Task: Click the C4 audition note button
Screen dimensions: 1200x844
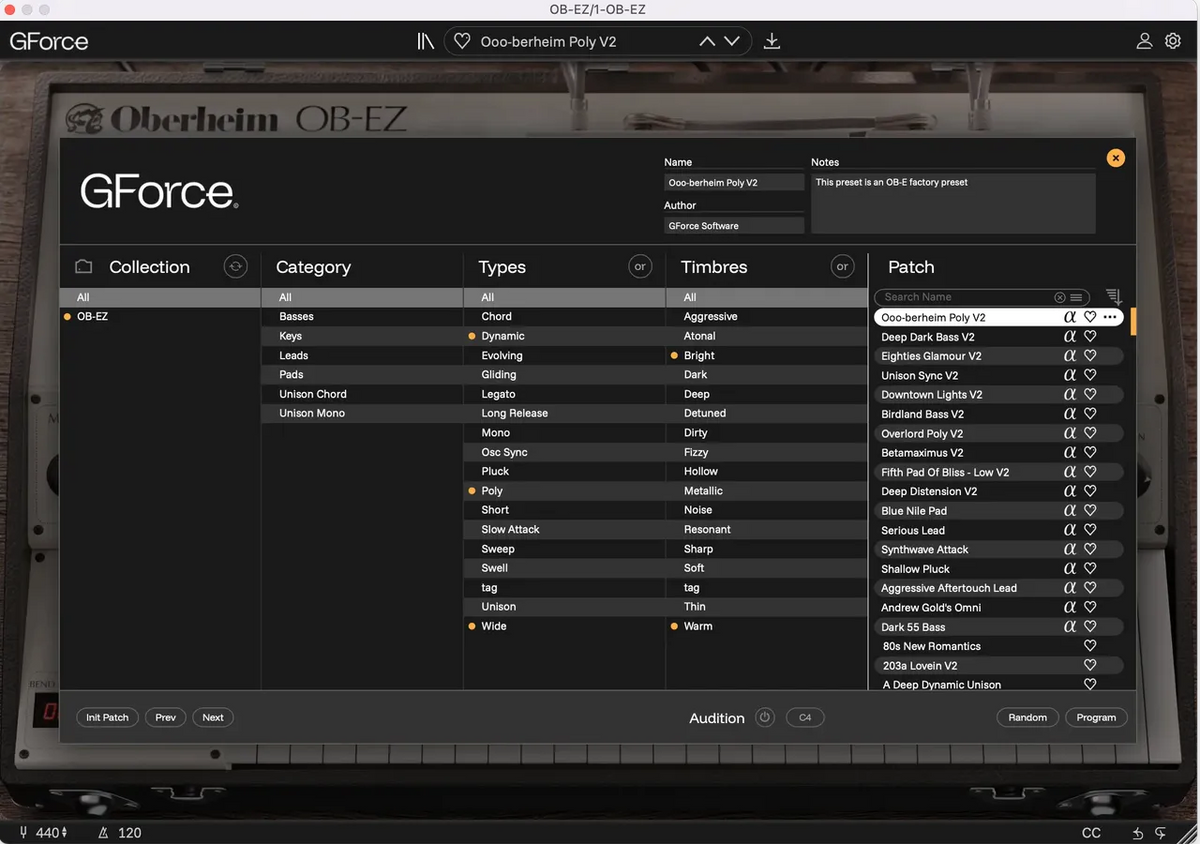Action: 805,717
